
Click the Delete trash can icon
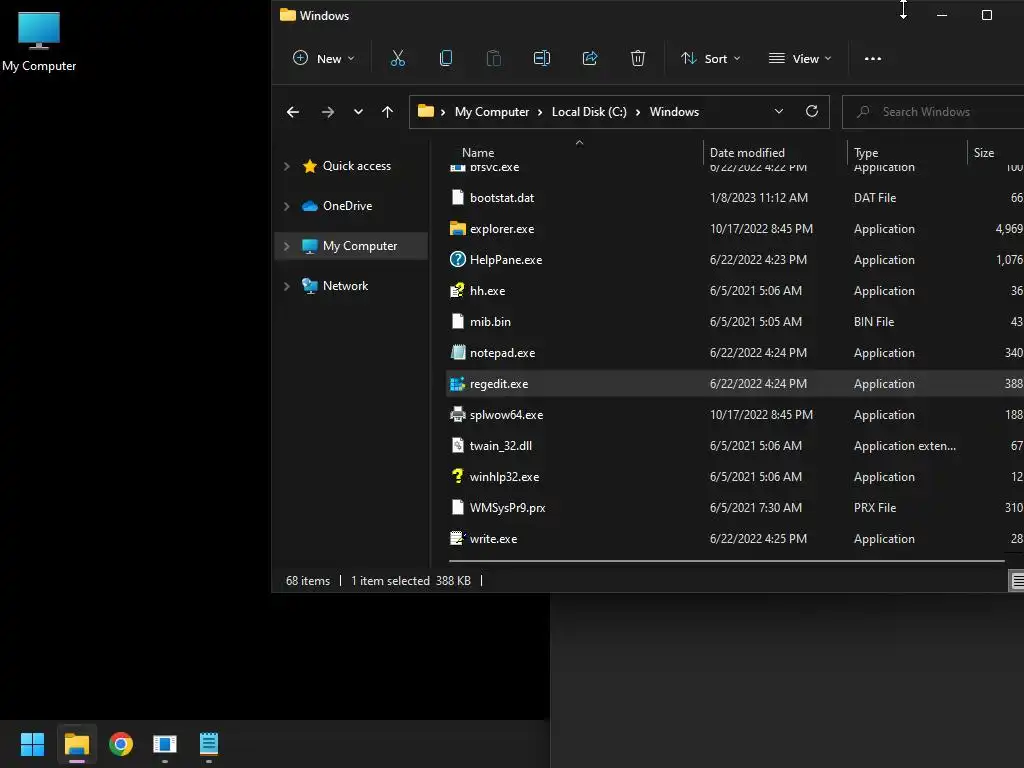click(x=637, y=58)
